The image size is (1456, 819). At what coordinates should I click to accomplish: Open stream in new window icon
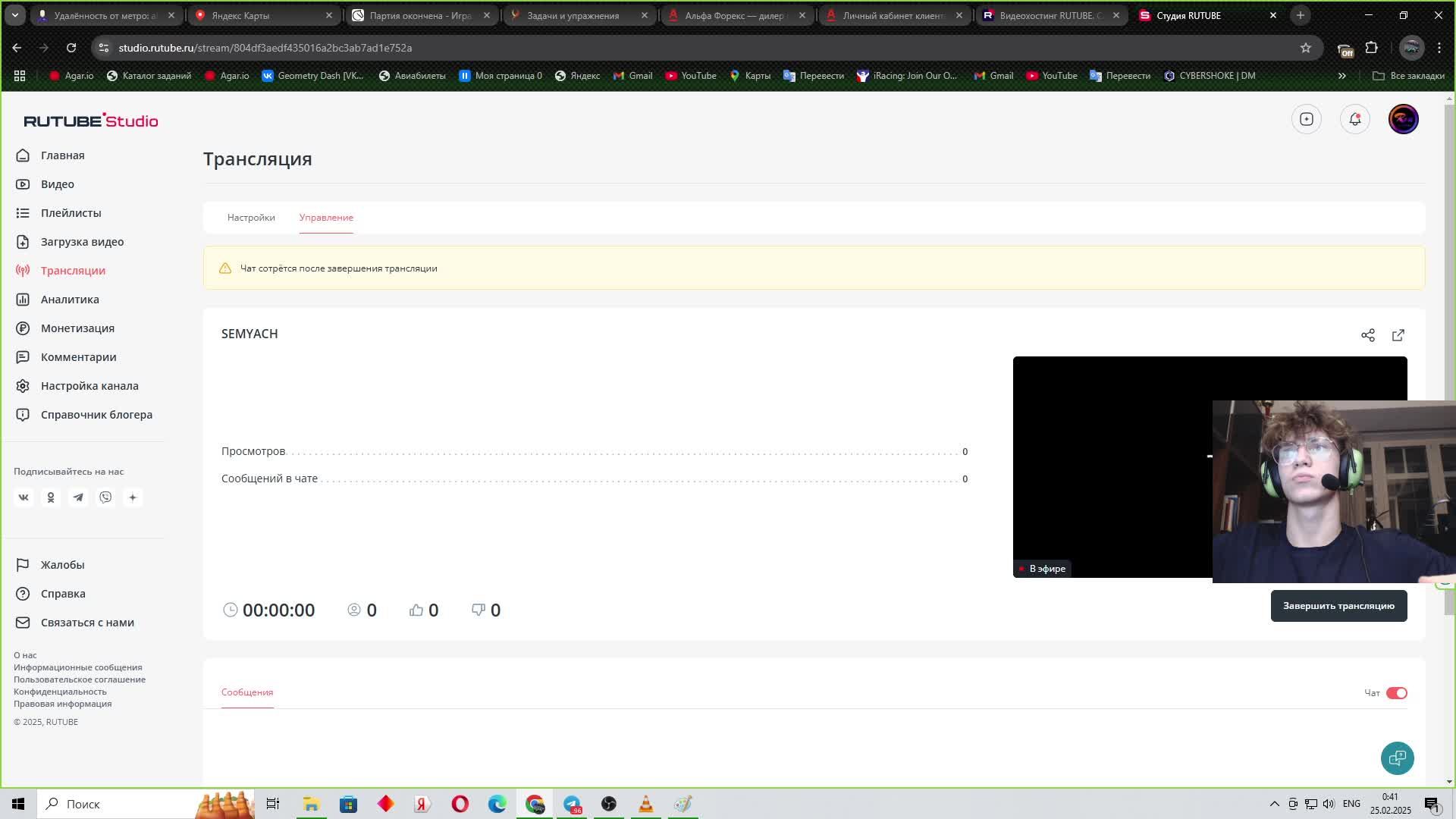coord(1398,335)
